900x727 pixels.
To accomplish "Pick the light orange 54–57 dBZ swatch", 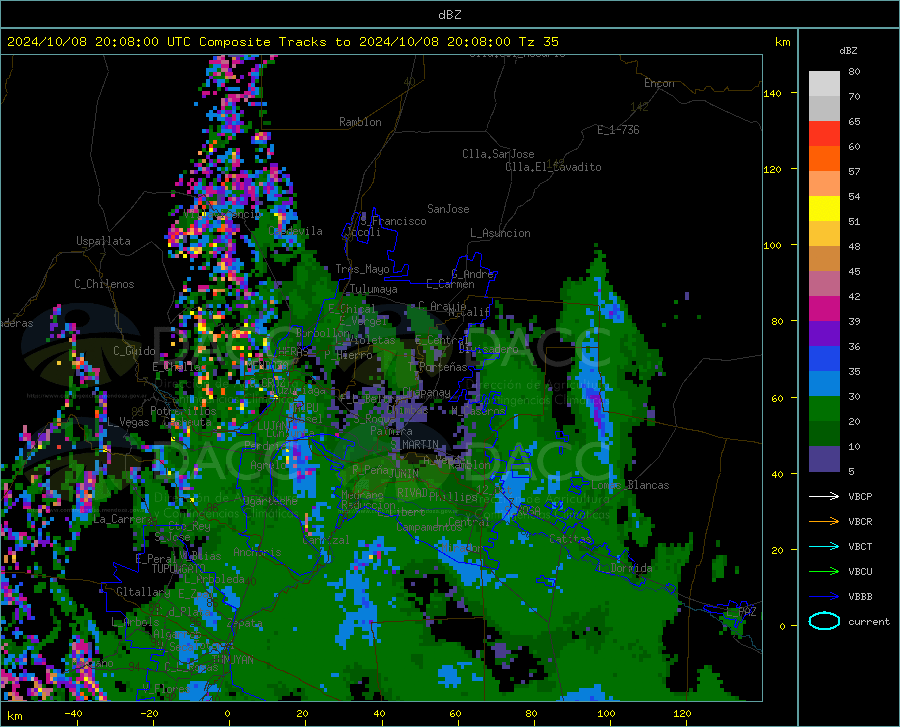I will 824,184.
